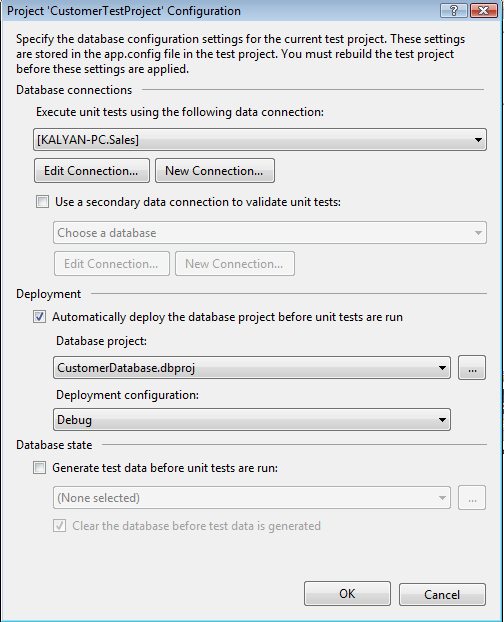Open the Debug deployment configuration dropdown
Viewport: 504px width, 622px height.
coord(252,420)
